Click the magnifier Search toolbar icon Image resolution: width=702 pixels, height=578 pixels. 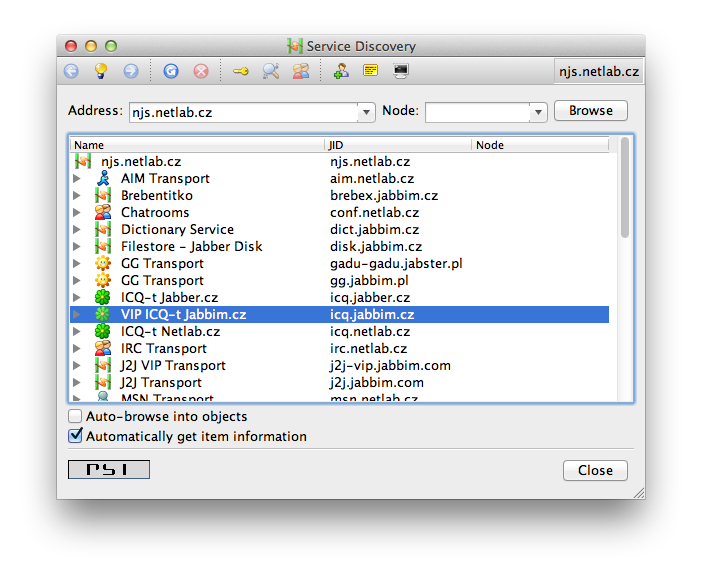[x=271, y=71]
